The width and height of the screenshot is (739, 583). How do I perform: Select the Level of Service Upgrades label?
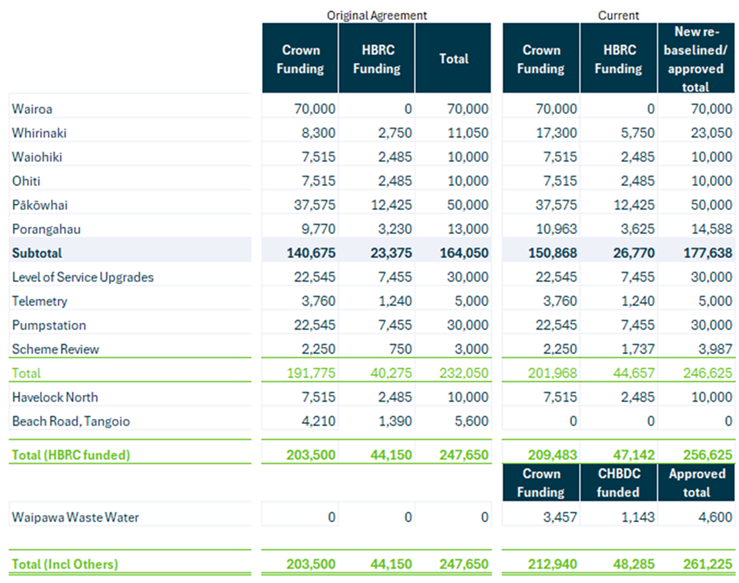[82, 277]
